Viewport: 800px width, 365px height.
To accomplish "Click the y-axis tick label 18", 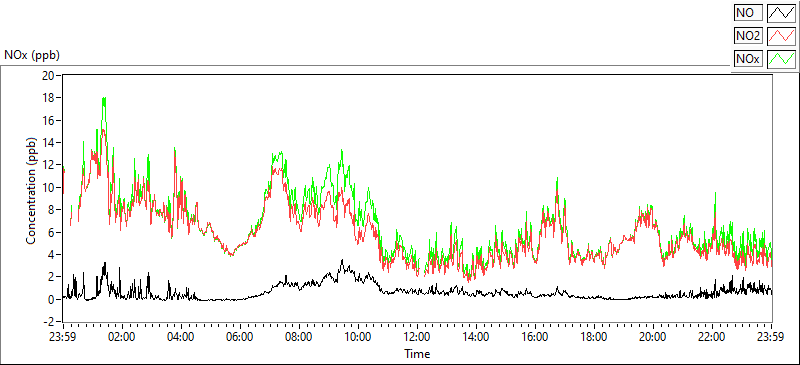I will [49, 98].
